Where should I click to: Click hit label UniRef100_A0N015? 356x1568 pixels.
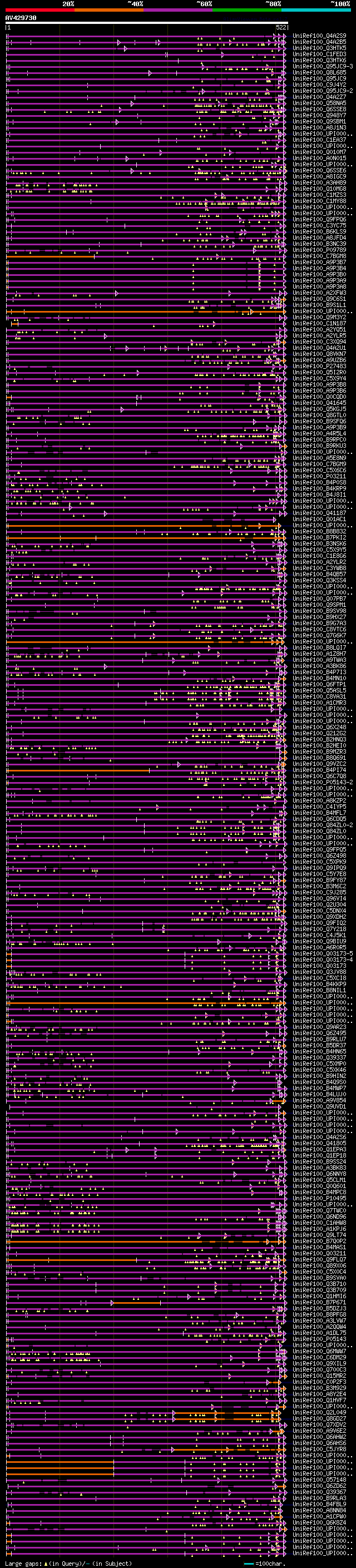pos(319,159)
